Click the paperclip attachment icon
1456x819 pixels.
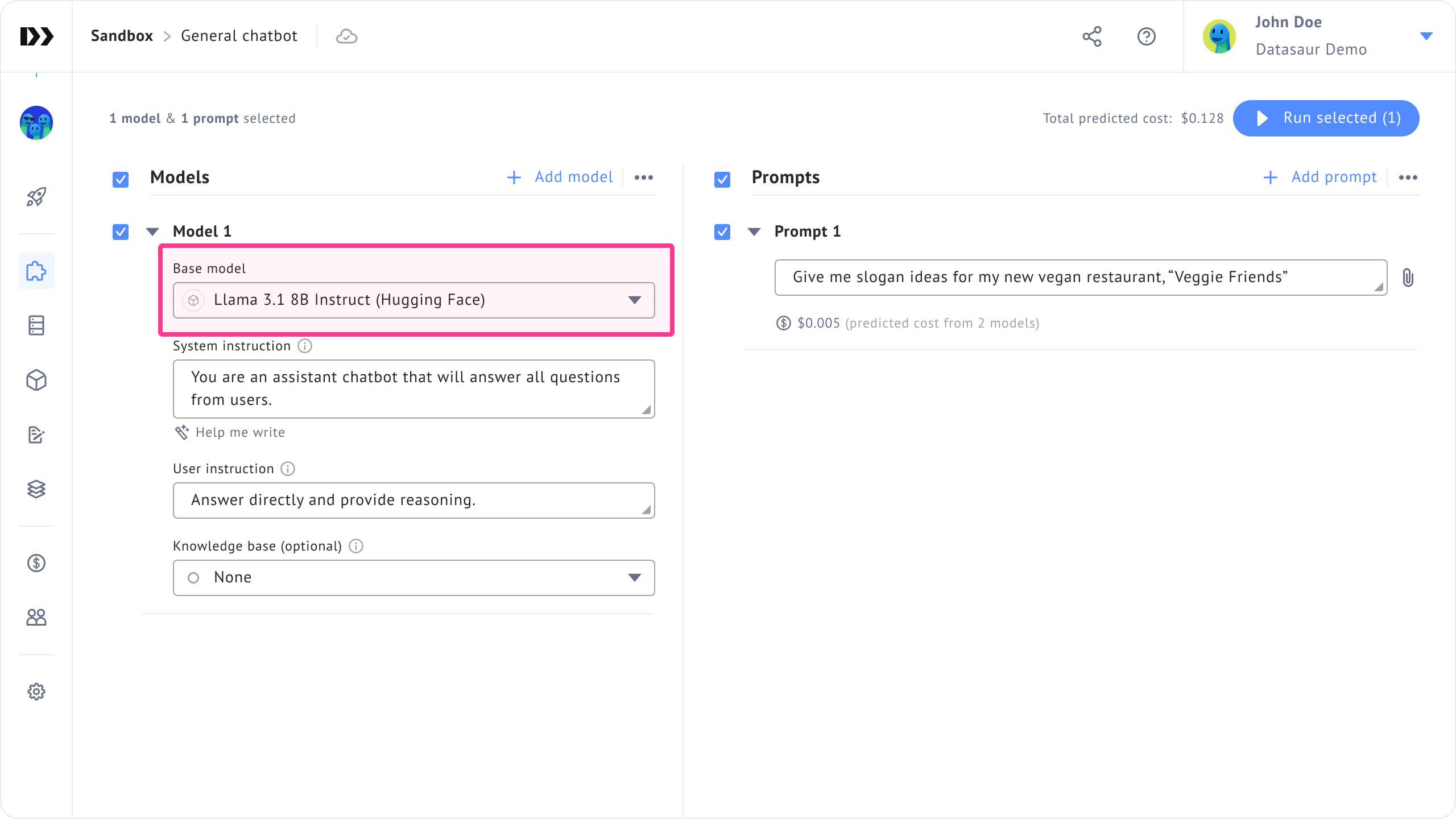point(1408,278)
